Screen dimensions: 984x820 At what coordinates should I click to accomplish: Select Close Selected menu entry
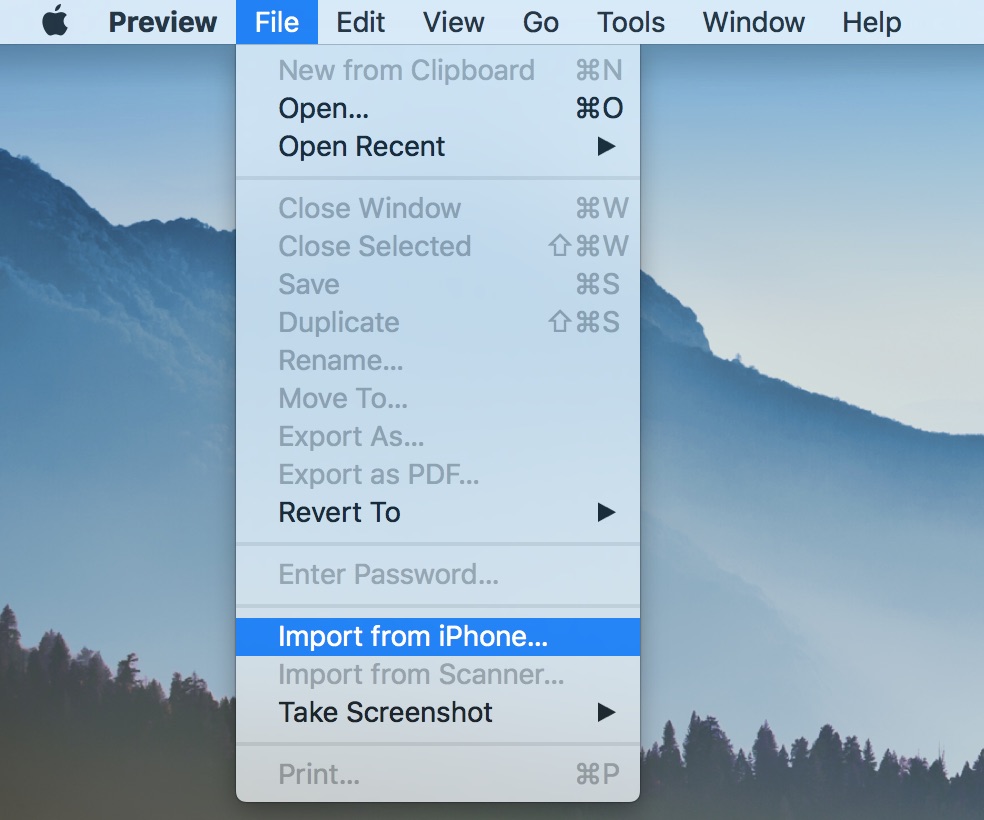click(438, 246)
